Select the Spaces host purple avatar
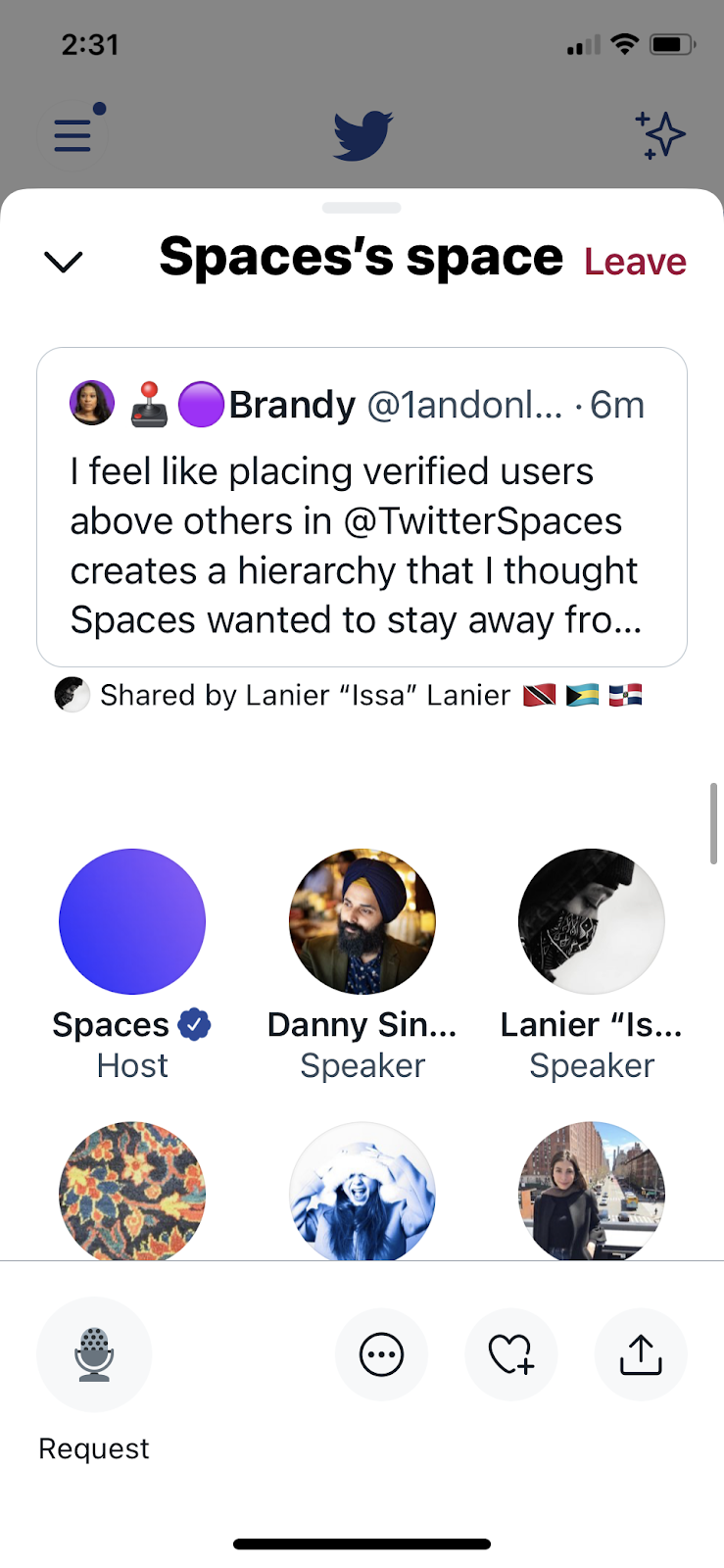 tap(132, 921)
